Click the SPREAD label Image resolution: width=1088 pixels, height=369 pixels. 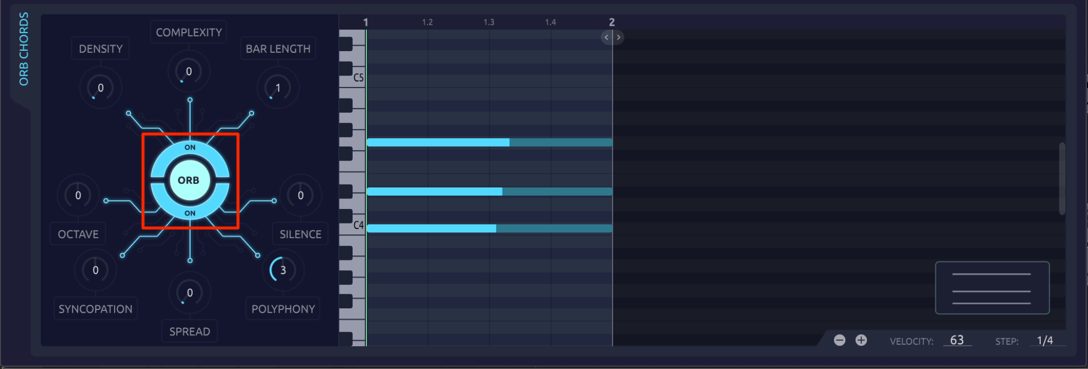pos(189,332)
